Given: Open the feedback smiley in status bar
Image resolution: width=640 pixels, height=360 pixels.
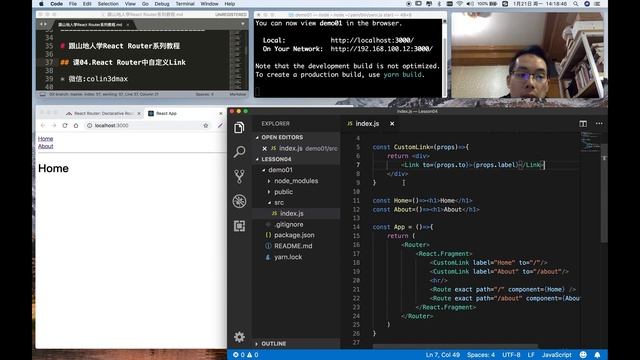Looking at the screenshot, I should (583, 355).
